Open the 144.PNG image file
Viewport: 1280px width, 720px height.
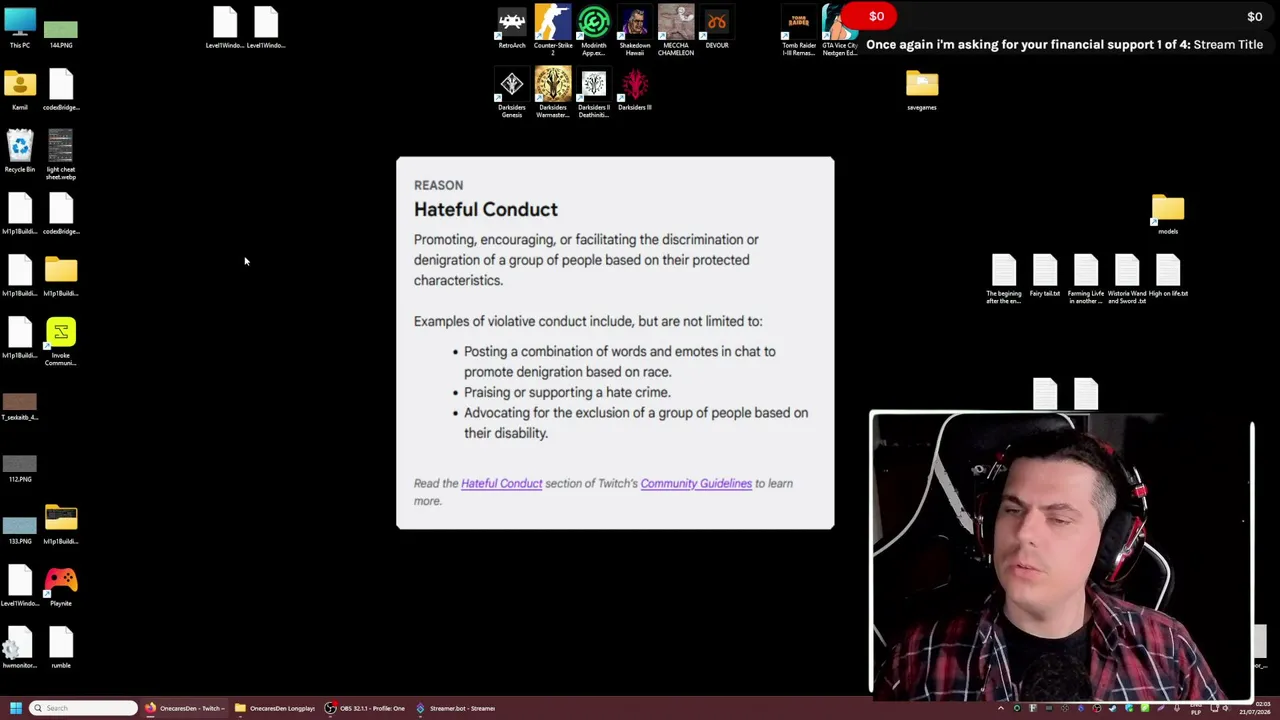point(61,33)
